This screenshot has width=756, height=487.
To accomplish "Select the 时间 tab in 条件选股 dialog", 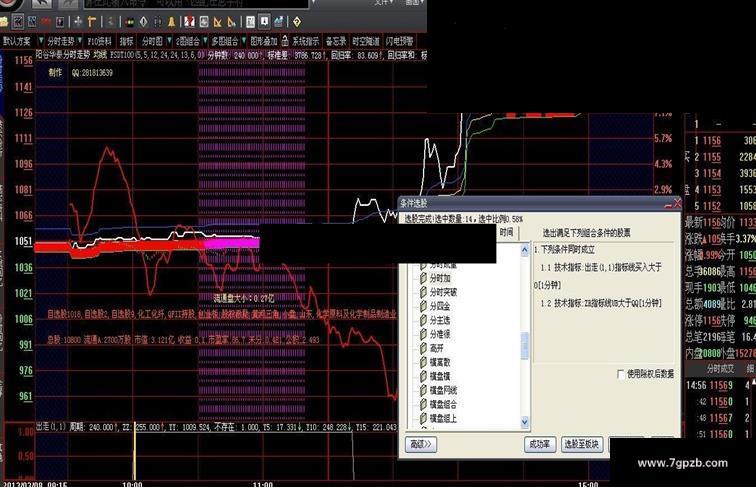I will click(506, 232).
